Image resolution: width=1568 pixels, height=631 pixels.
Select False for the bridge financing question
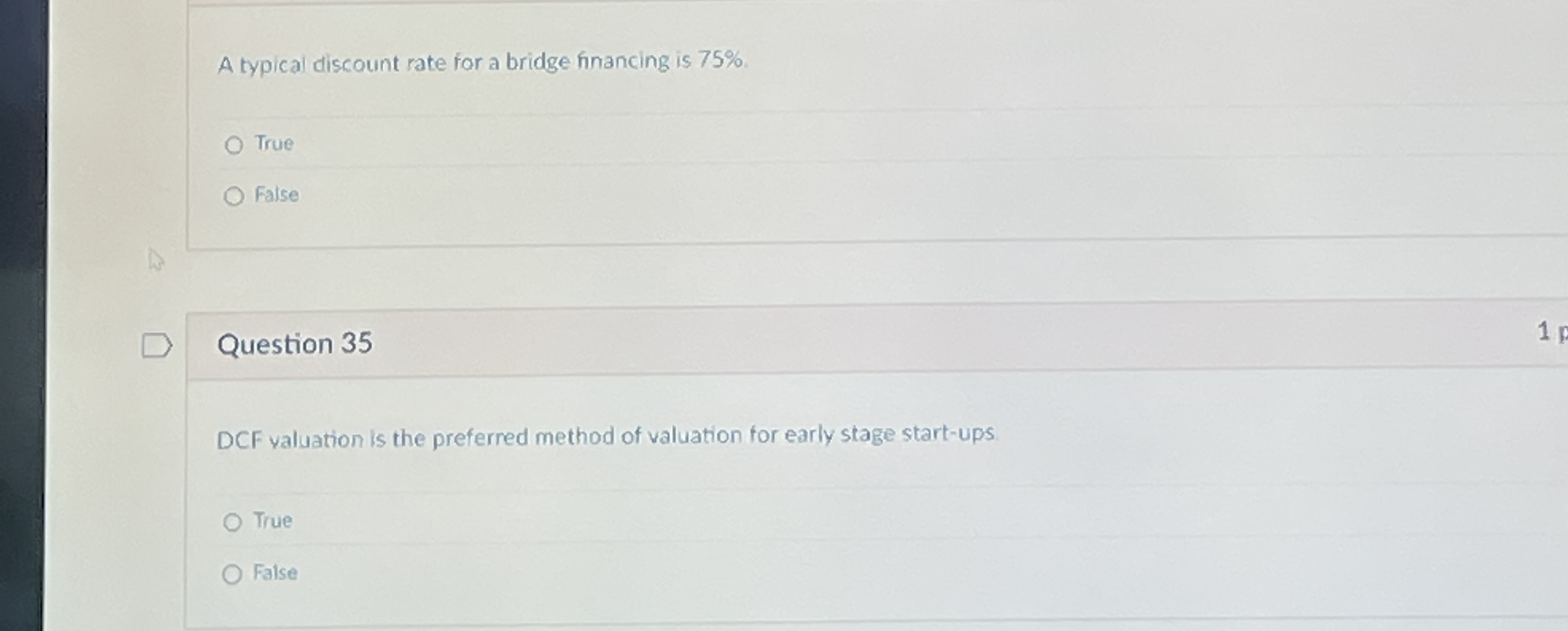click(x=235, y=197)
